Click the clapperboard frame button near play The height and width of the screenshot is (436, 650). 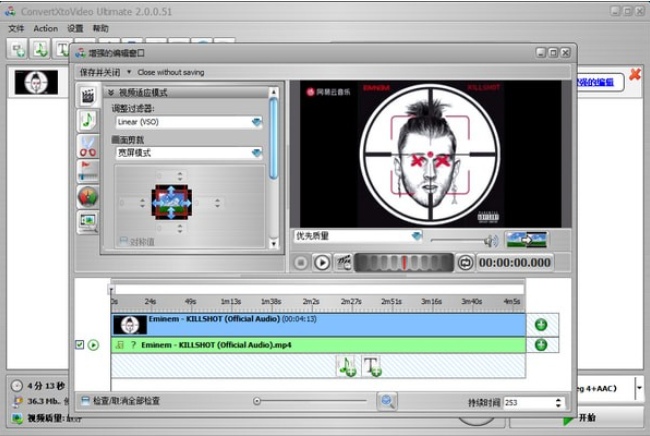tap(343, 262)
